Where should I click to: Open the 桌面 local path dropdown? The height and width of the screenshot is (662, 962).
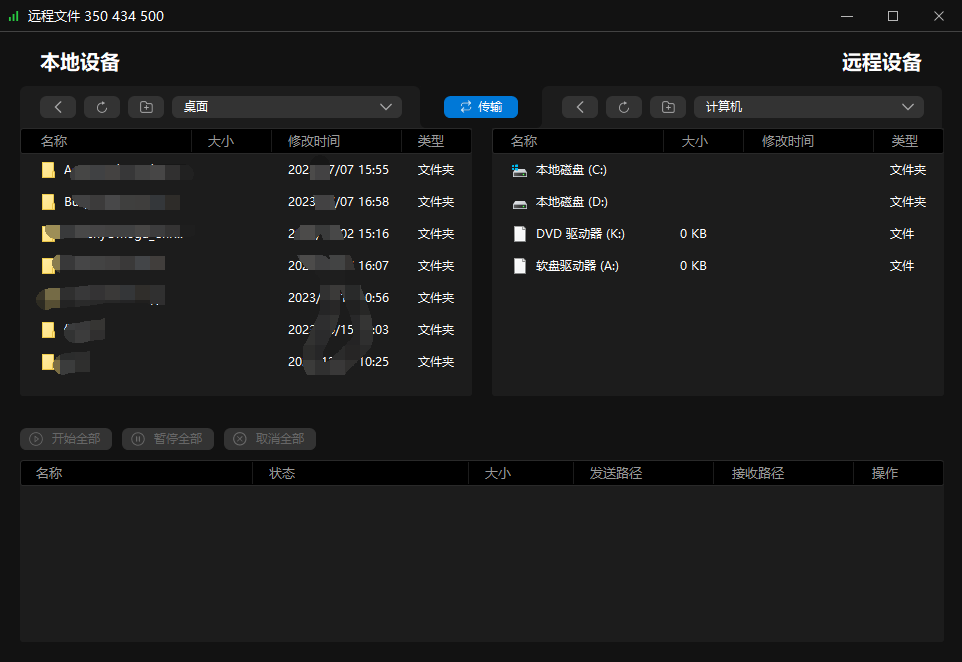(x=287, y=107)
